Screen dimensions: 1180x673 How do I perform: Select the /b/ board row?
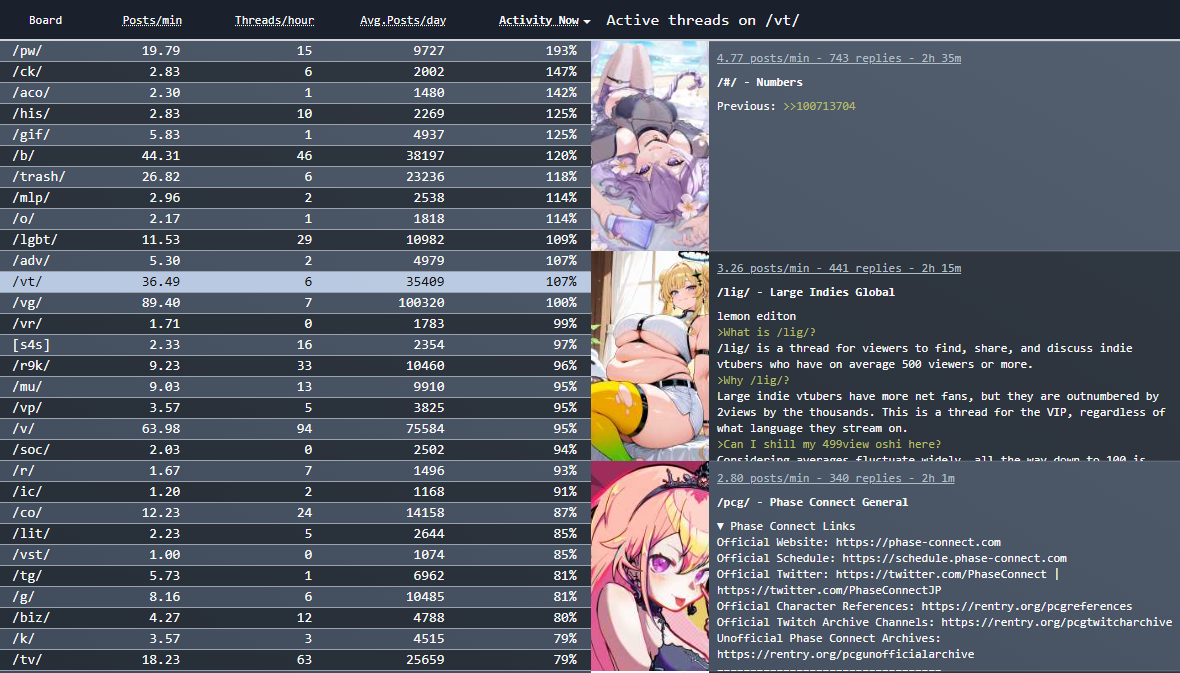tap(295, 156)
